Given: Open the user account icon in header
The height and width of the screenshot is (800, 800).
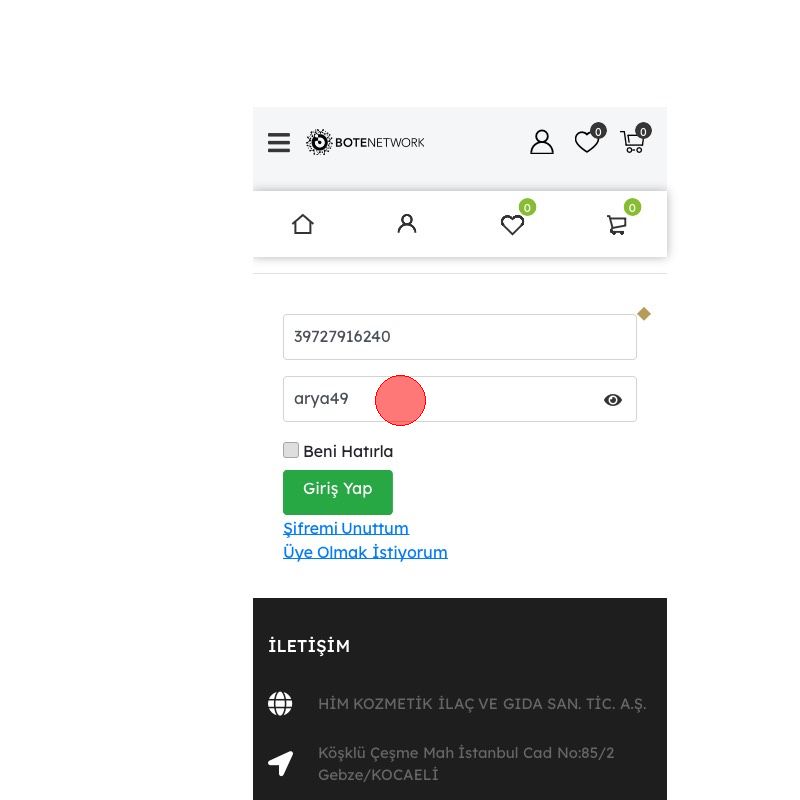Looking at the screenshot, I should [x=541, y=142].
